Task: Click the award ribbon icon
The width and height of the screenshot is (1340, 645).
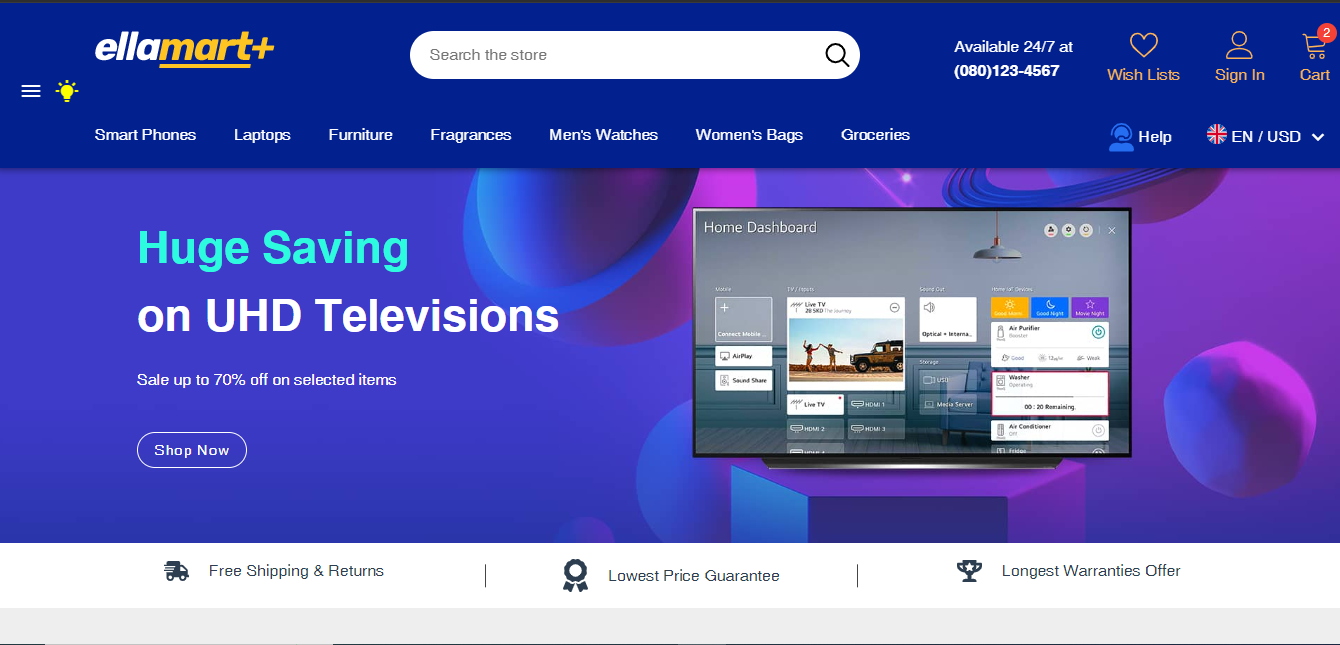Action: [575, 575]
